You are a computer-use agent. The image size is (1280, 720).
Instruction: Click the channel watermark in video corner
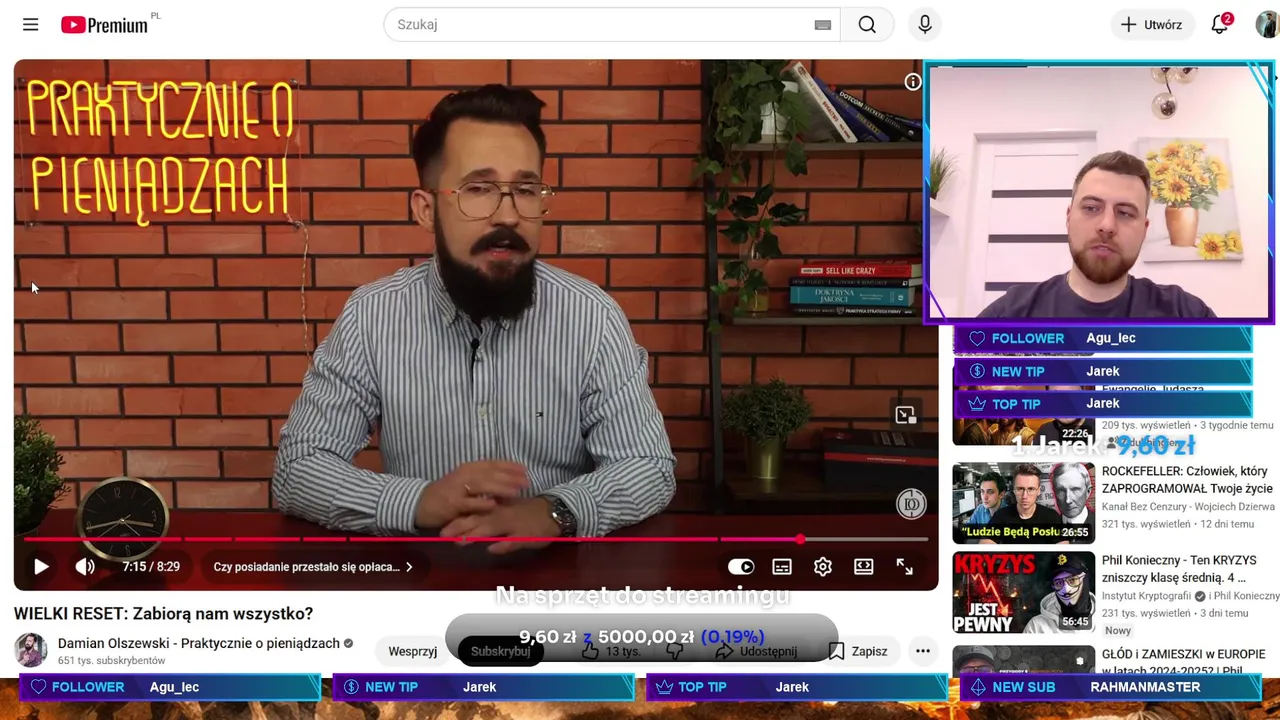910,504
